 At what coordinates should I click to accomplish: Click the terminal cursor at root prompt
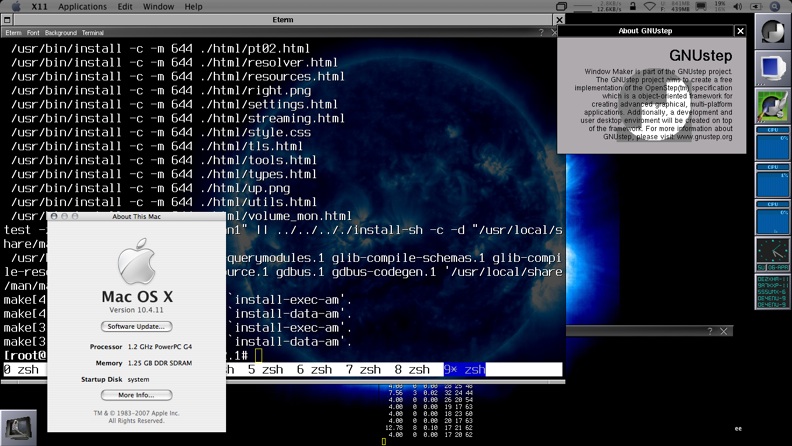click(x=259, y=356)
